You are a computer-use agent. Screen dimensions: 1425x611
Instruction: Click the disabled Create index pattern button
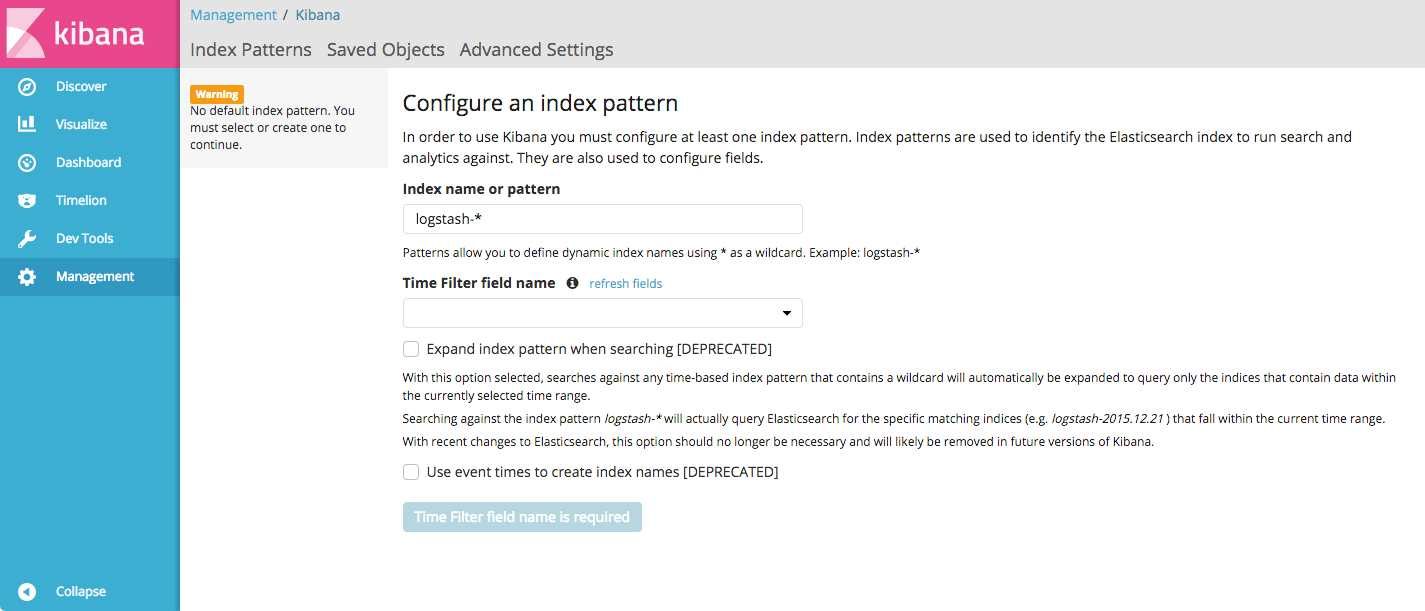[x=522, y=517]
